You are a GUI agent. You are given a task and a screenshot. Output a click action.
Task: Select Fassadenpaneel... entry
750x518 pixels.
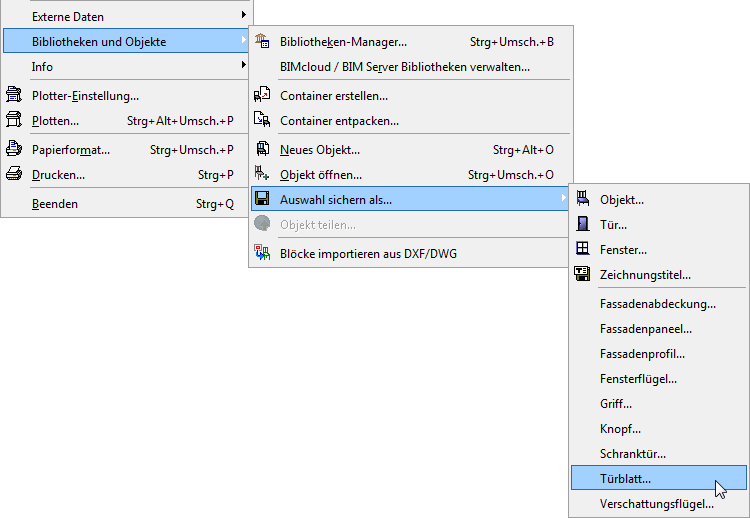tap(646, 329)
